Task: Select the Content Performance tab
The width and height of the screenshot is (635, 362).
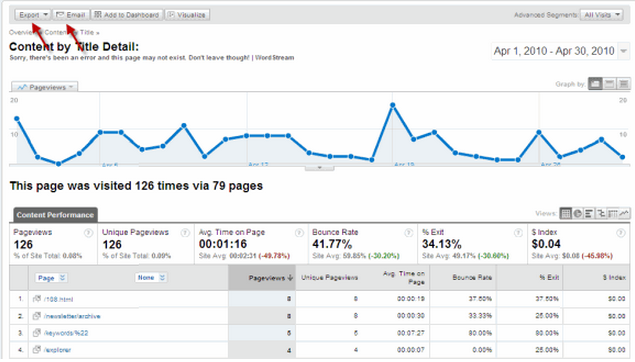Action: [55, 215]
